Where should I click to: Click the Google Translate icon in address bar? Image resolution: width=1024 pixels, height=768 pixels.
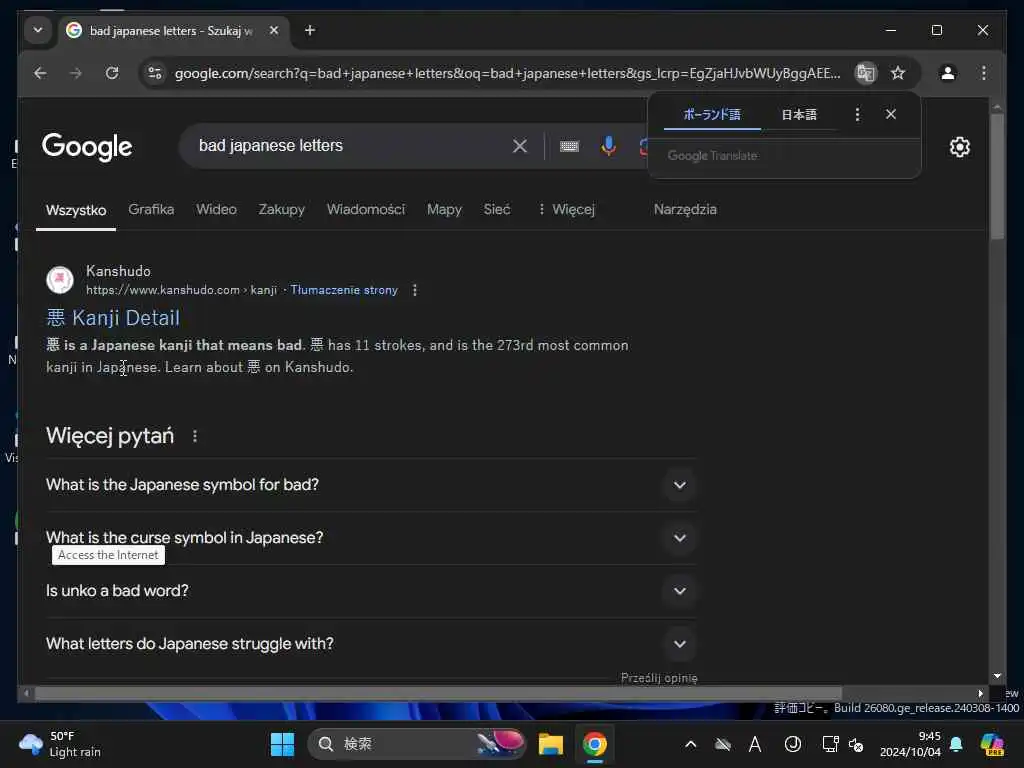pyautogui.click(x=866, y=73)
